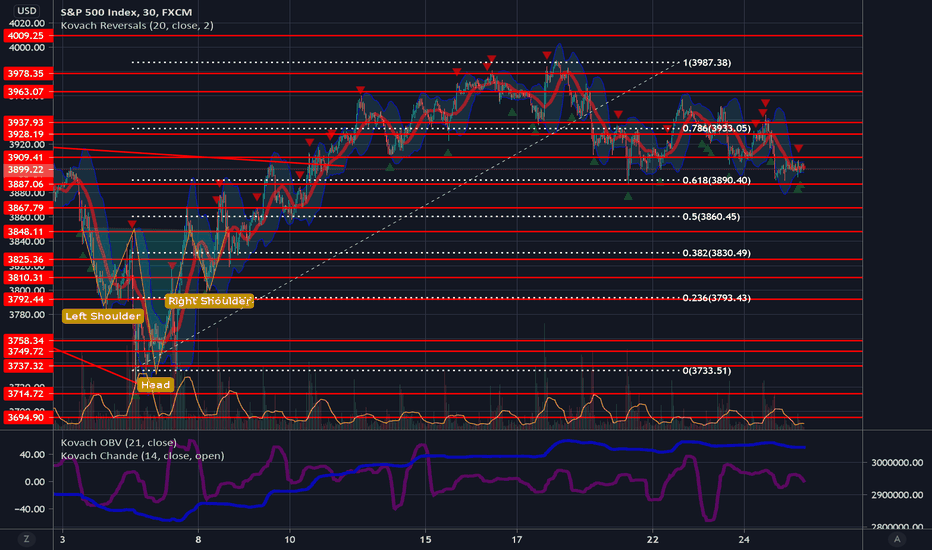Click date 17 on the time axis
This screenshot has height=550, width=932.
pos(517,540)
